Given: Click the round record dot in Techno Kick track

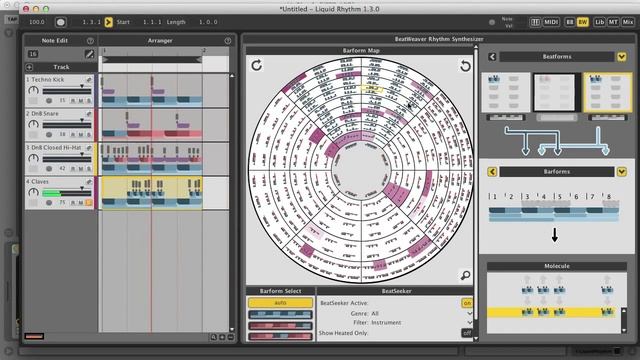Looking at the screenshot, I should coord(49,100).
